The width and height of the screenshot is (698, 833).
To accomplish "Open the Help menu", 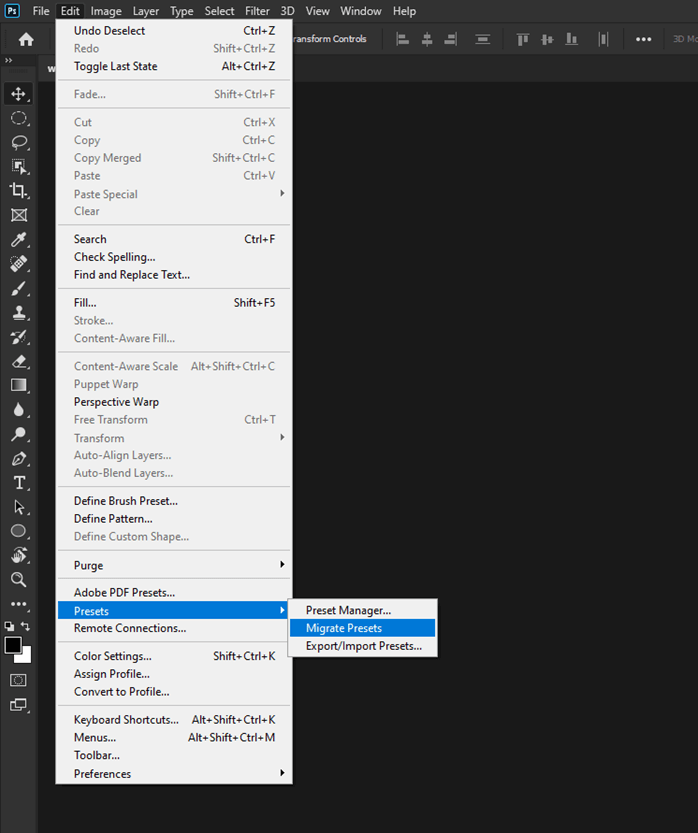I will (x=404, y=11).
